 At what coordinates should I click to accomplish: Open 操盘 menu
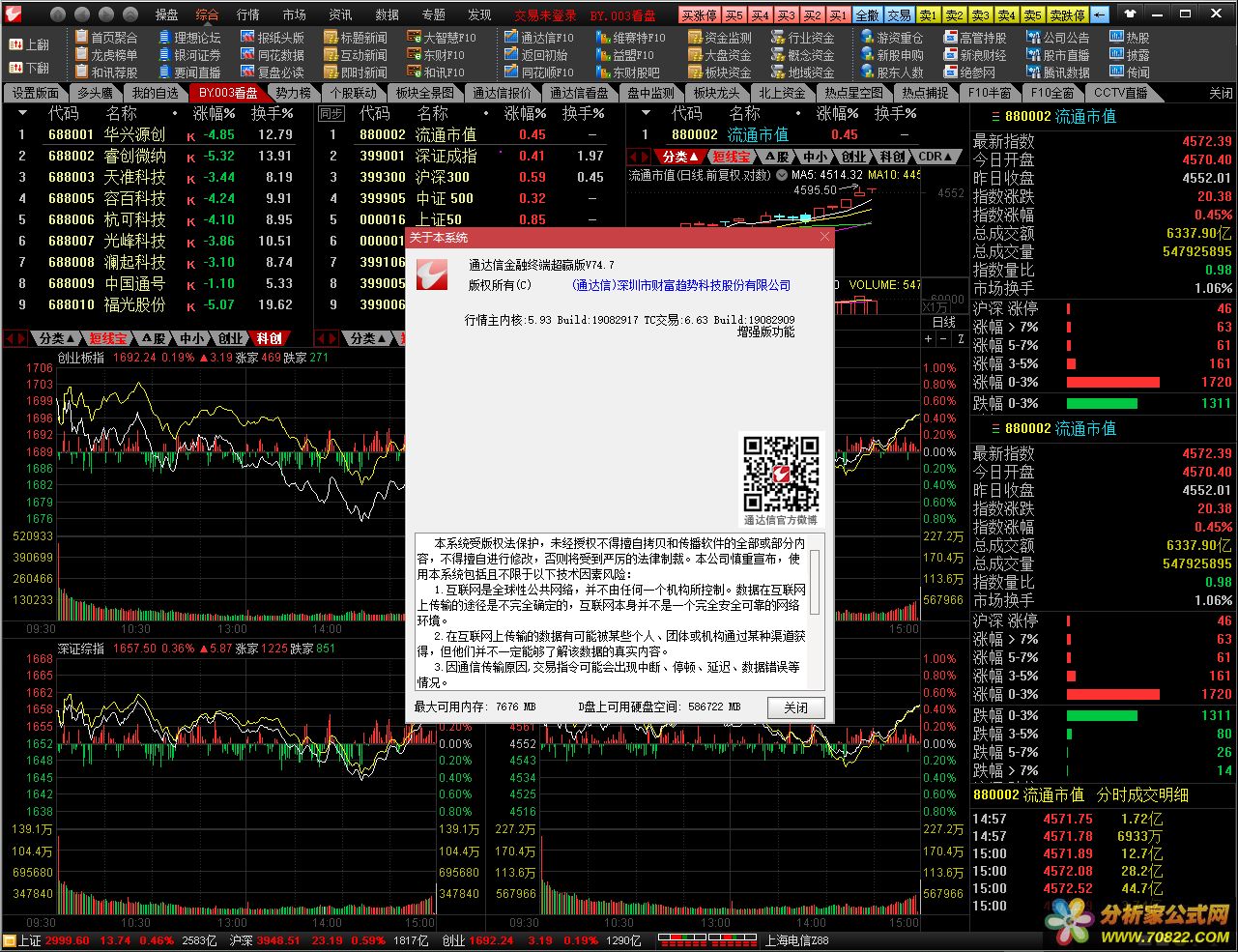(x=167, y=14)
